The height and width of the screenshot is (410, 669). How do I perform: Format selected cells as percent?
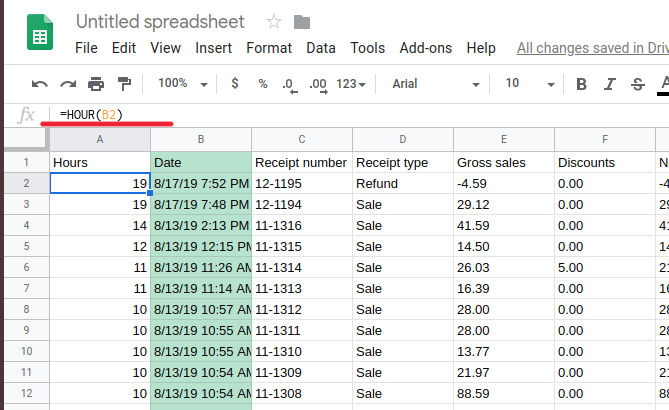(262, 84)
